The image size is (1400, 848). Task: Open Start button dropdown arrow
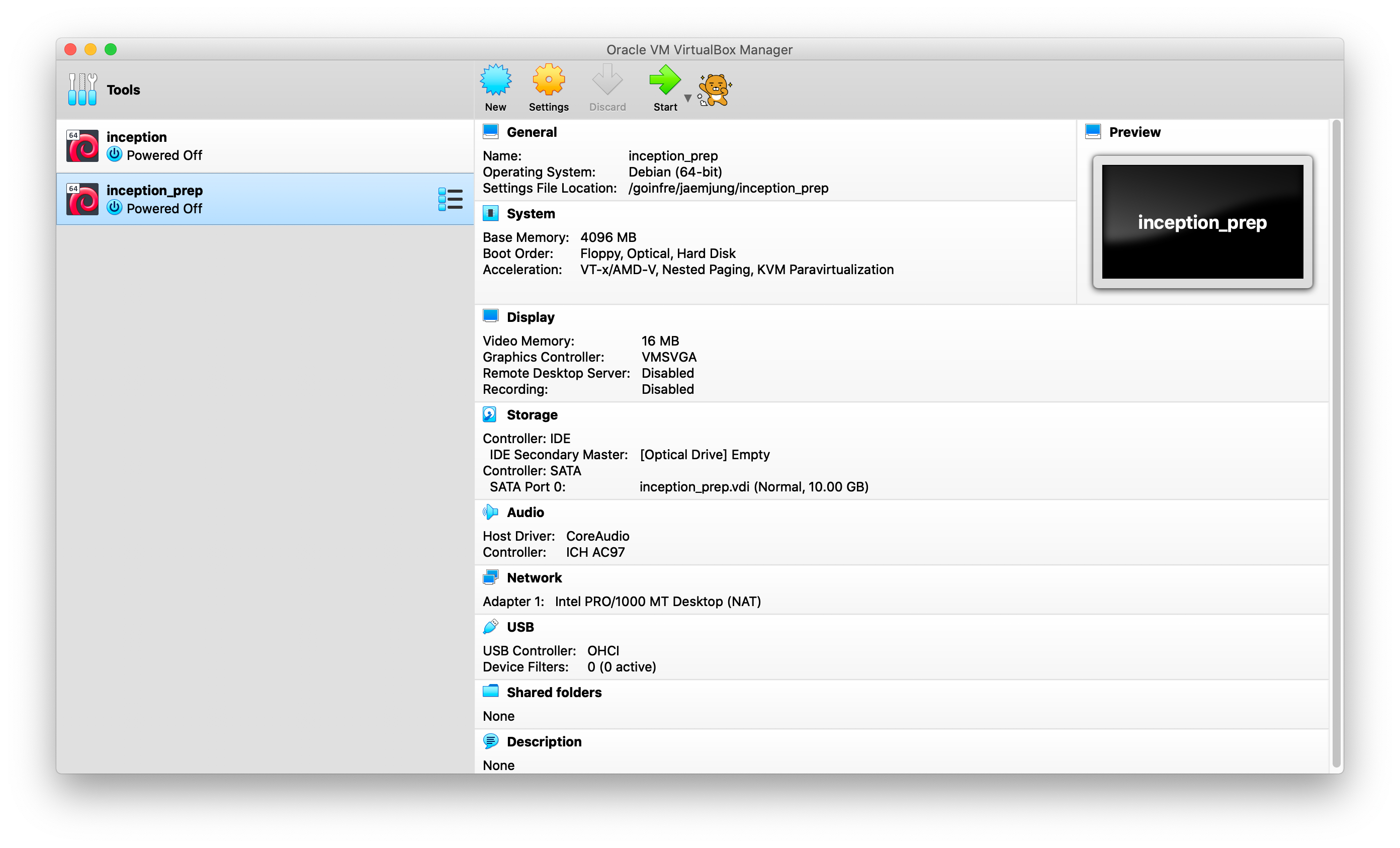[x=688, y=98]
